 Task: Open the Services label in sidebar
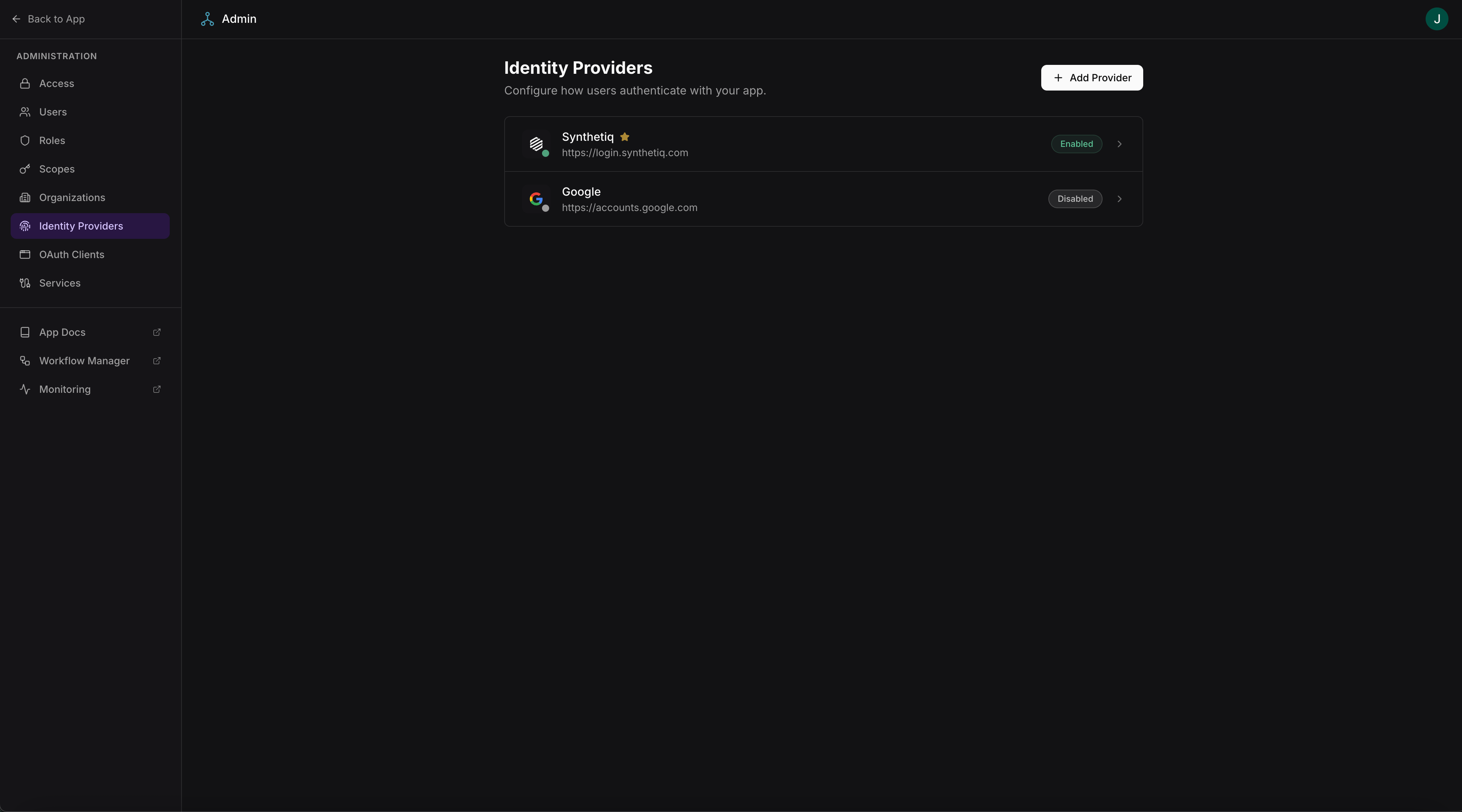[60, 283]
